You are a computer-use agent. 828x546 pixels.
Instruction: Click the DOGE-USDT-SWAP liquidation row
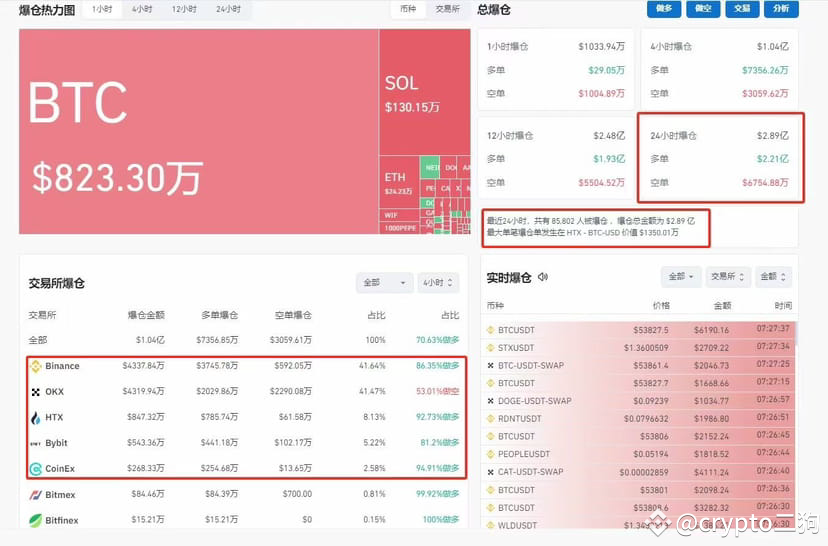tap(638, 401)
